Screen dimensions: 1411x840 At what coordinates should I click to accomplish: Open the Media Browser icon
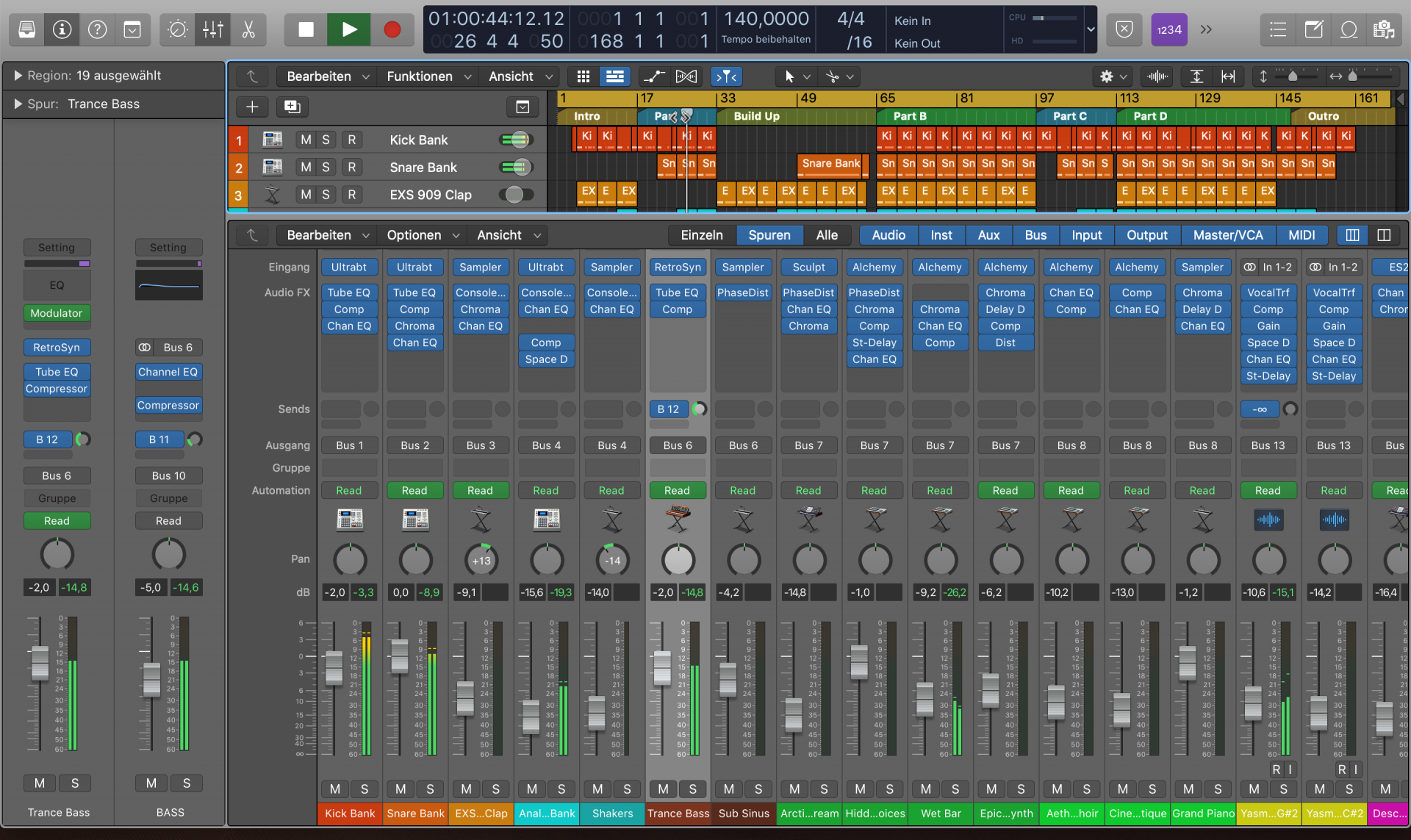point(1384,29)
